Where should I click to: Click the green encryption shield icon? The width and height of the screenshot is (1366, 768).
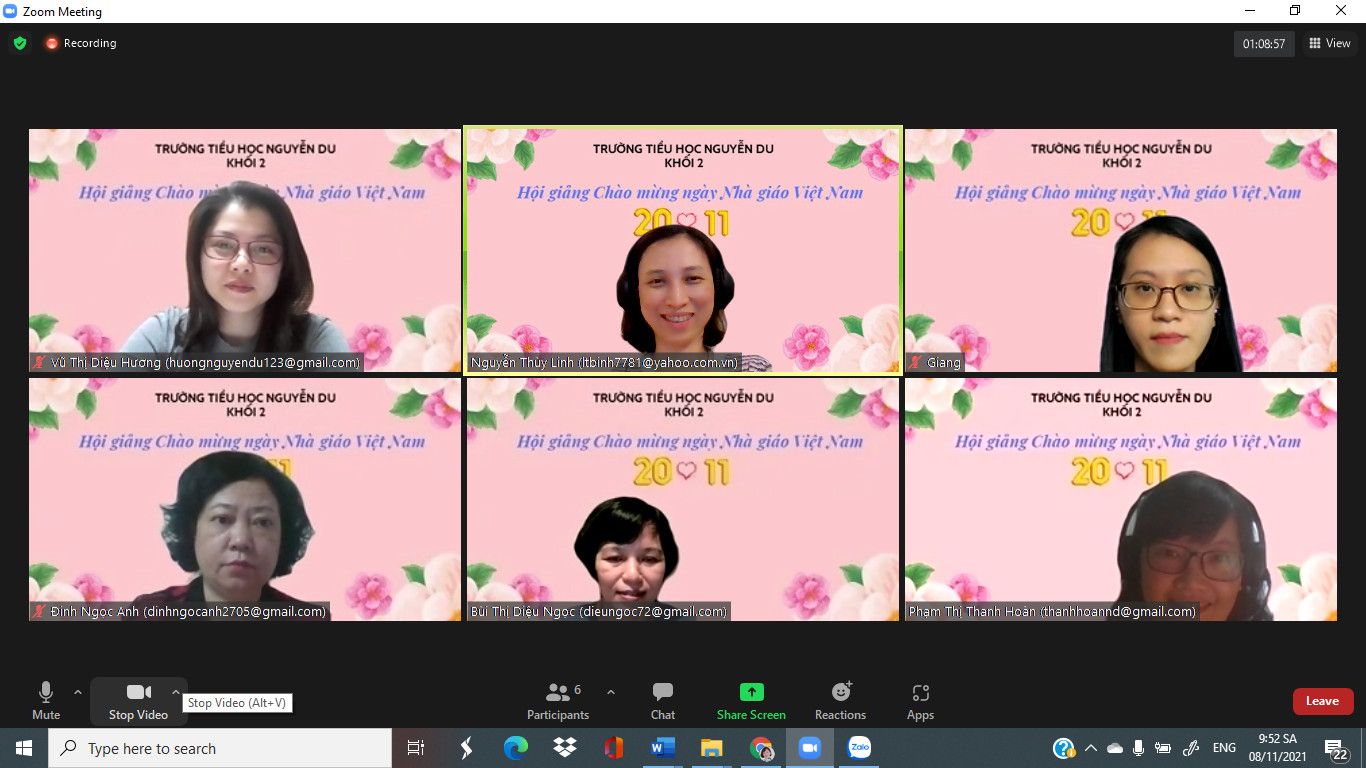[20, 43]
